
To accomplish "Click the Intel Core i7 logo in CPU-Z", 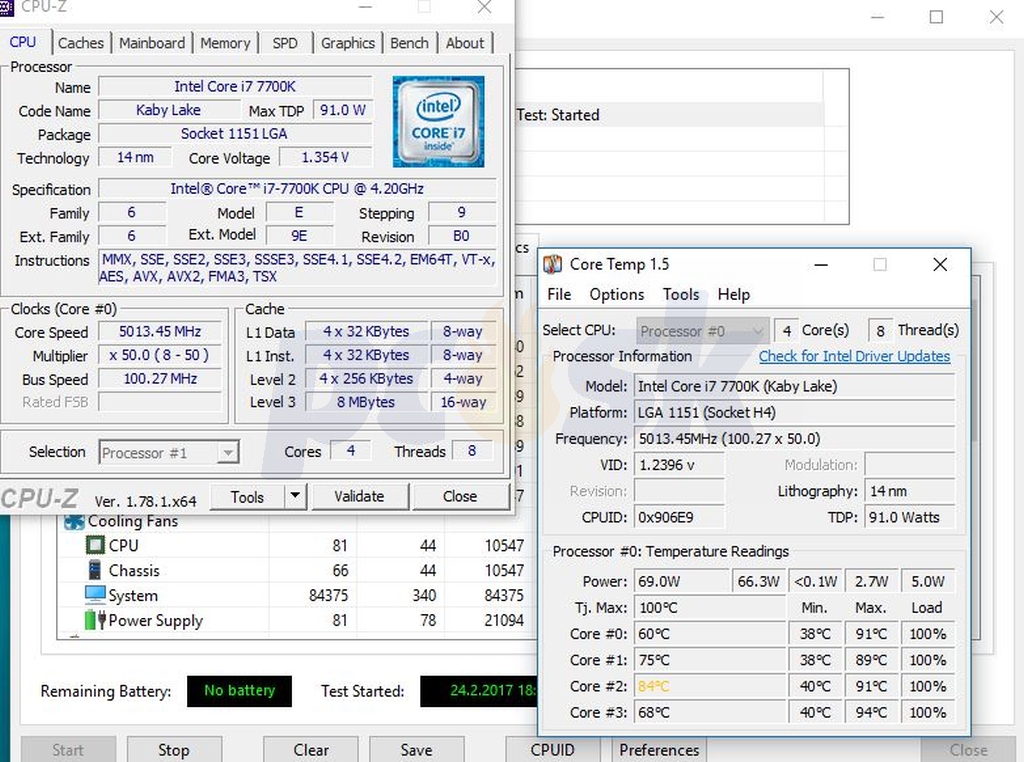I will 438,121.
